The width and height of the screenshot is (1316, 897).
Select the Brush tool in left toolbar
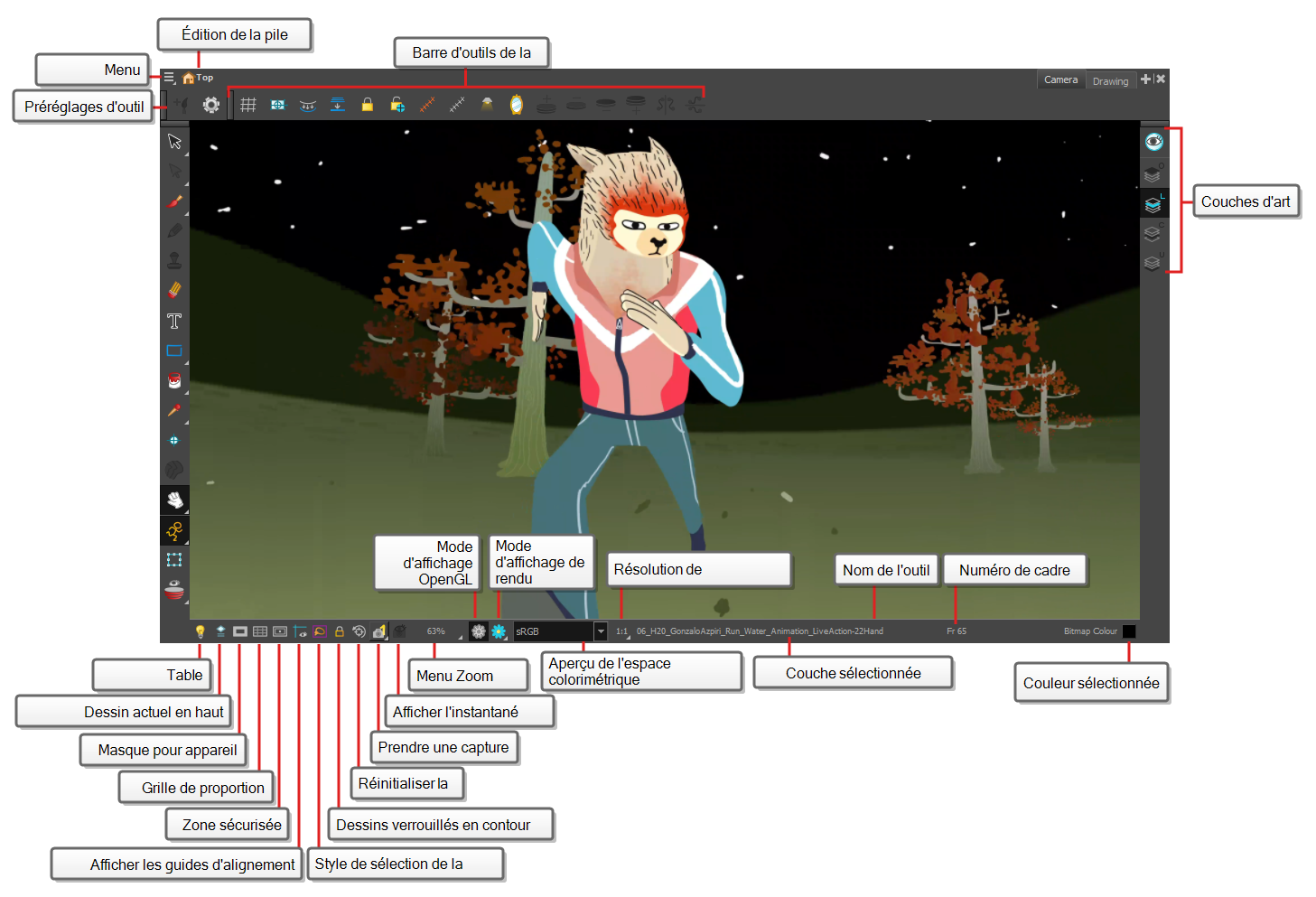[x=174, y=201]
